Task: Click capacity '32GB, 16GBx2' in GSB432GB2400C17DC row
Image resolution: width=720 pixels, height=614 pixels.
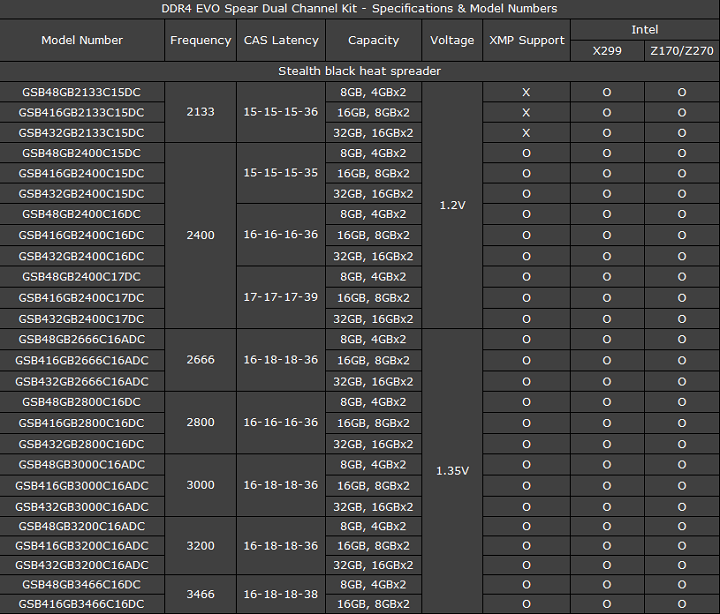Action: [373, 319]
